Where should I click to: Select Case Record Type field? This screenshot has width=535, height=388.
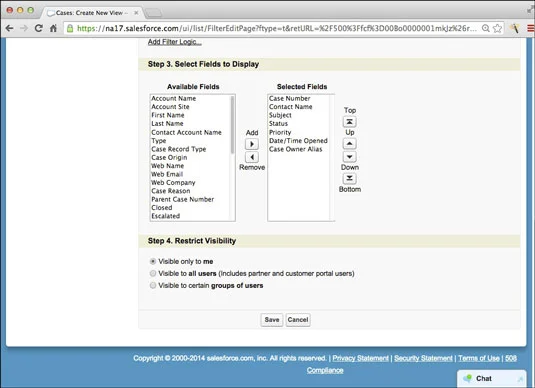coord(179,149)
